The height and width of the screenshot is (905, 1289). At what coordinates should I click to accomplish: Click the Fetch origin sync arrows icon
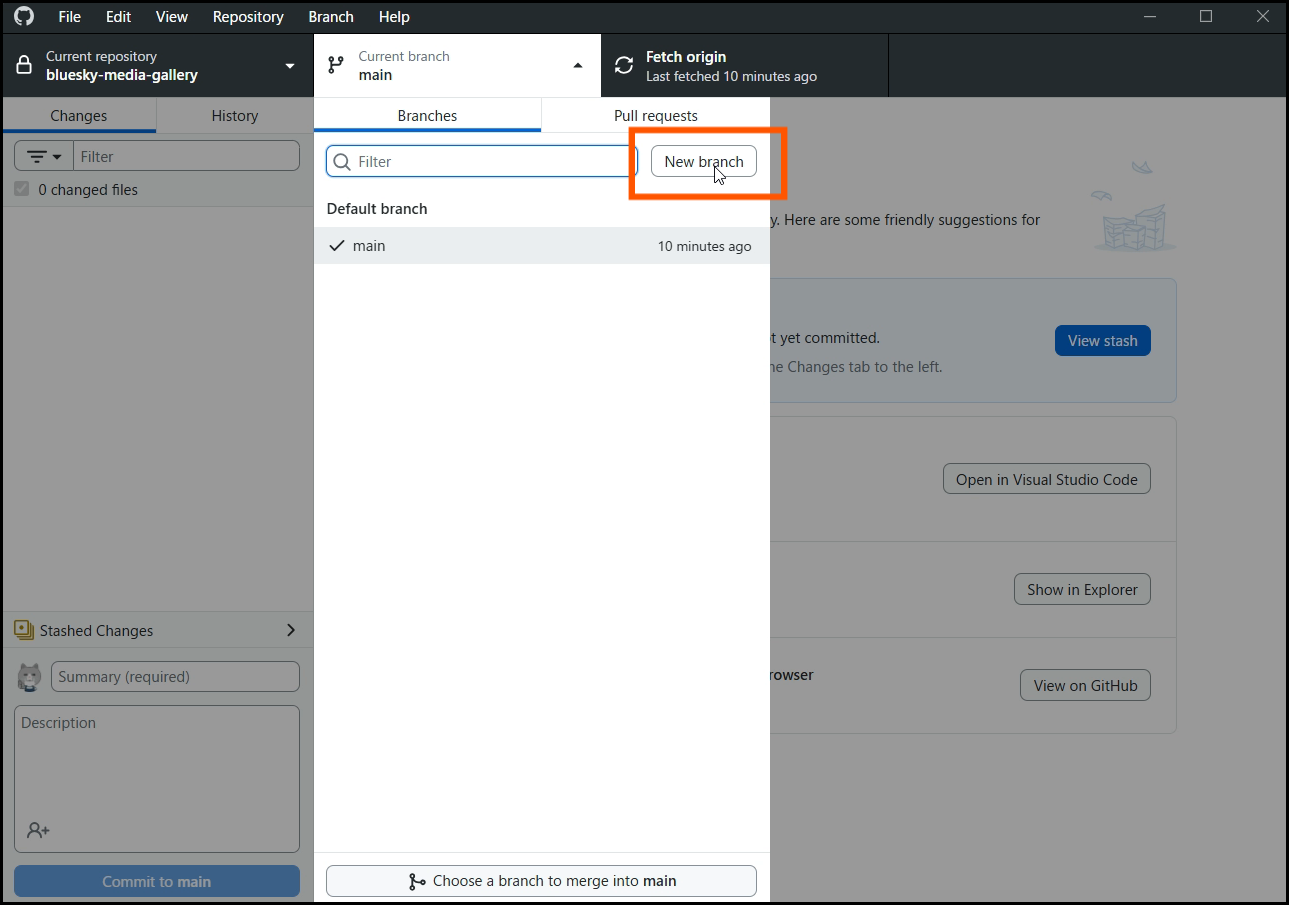click(x=624, y=66)
